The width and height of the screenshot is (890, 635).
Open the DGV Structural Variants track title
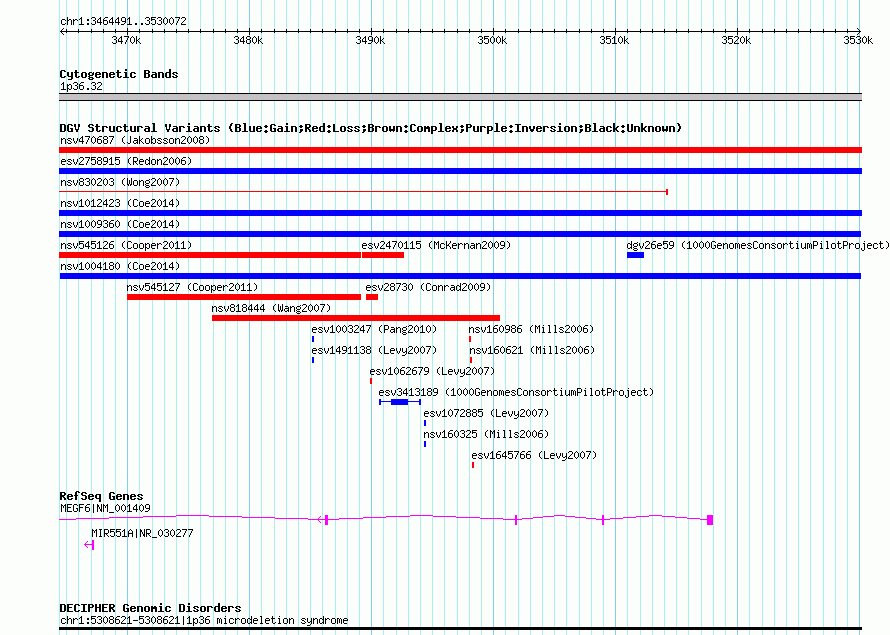pyautogui.click(x=371, y=128)
